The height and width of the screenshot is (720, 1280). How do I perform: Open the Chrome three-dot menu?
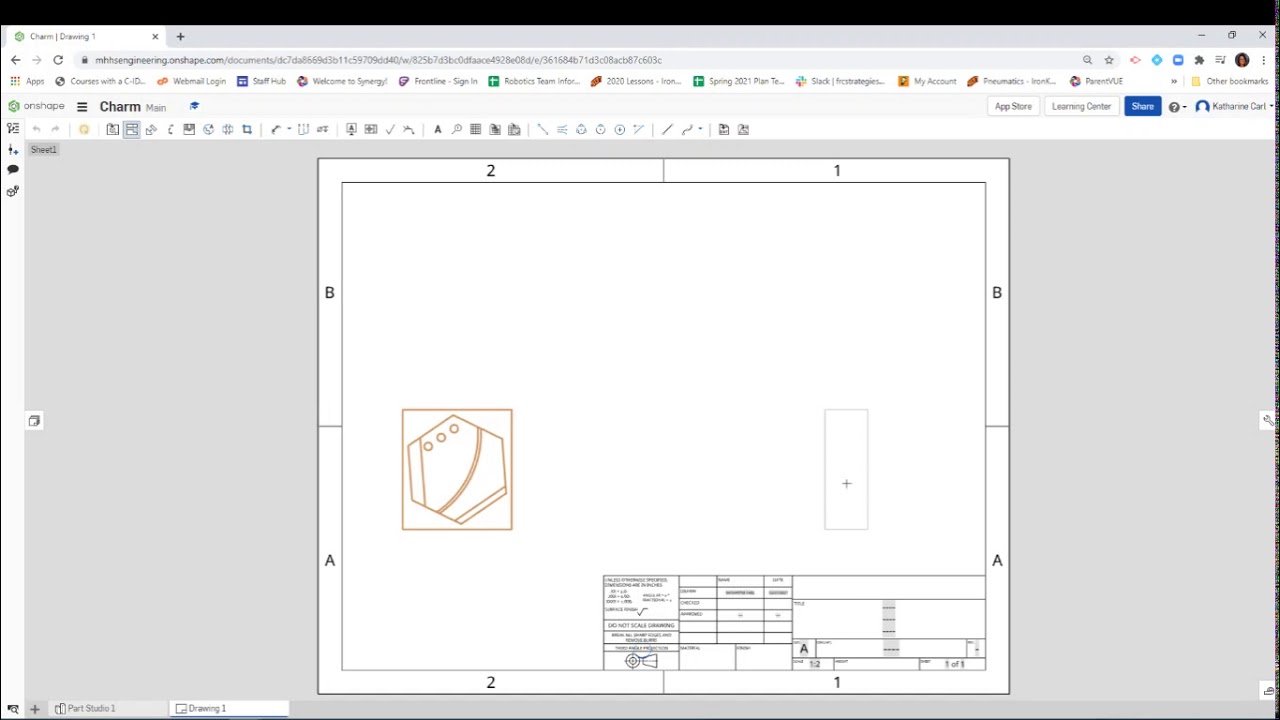coord(1264,60)
